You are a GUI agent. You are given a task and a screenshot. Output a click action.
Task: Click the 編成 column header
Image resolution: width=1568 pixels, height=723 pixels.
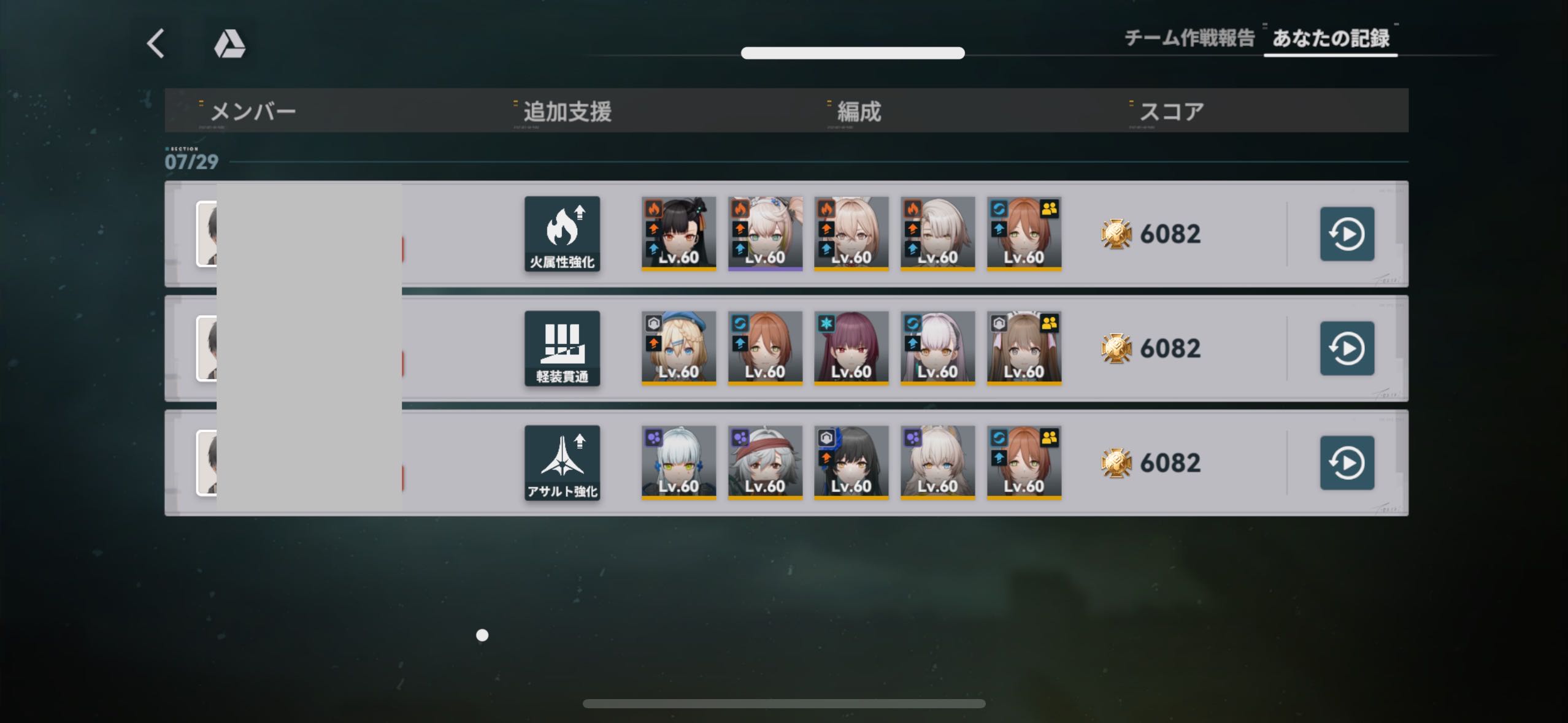pos(859,112)
